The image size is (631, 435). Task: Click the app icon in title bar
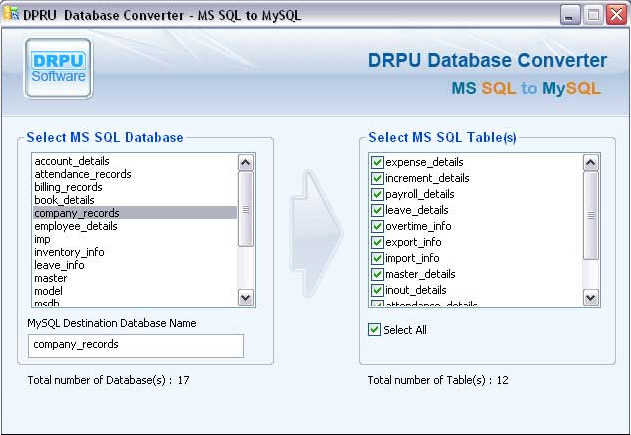(x=11, y=14)
